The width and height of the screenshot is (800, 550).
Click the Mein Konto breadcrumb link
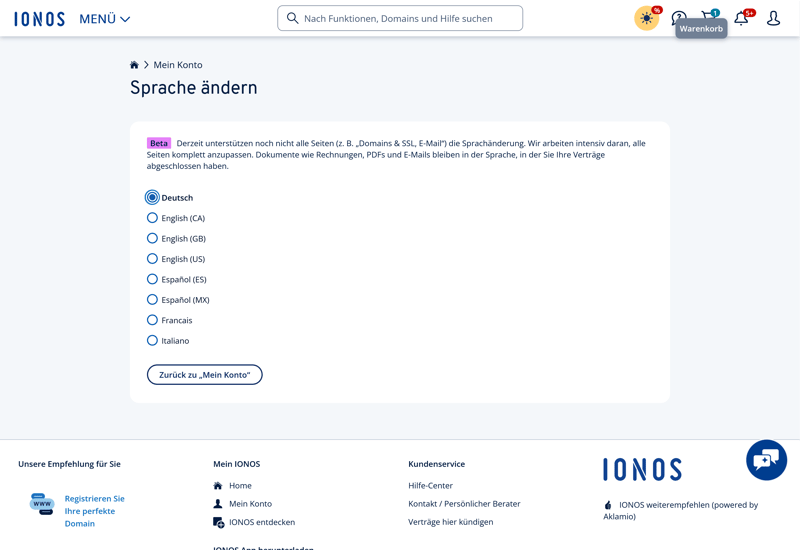(x=178, y=65)
